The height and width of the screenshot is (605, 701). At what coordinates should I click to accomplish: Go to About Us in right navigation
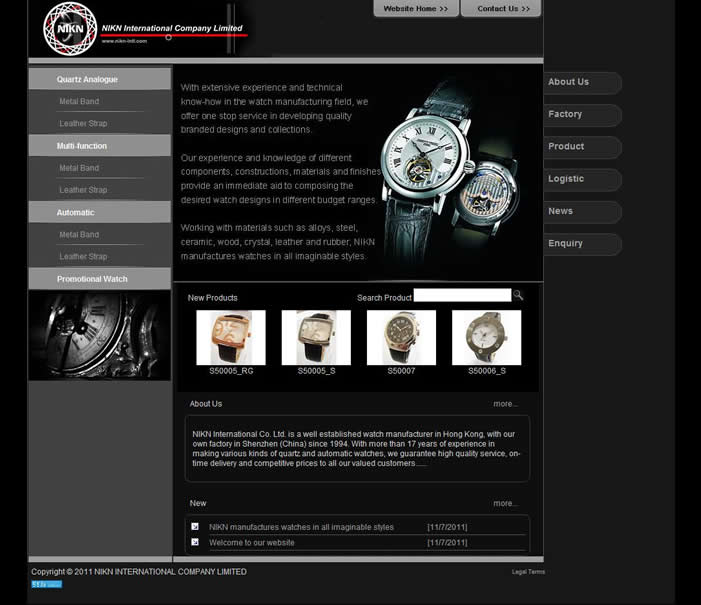[582, 82]
